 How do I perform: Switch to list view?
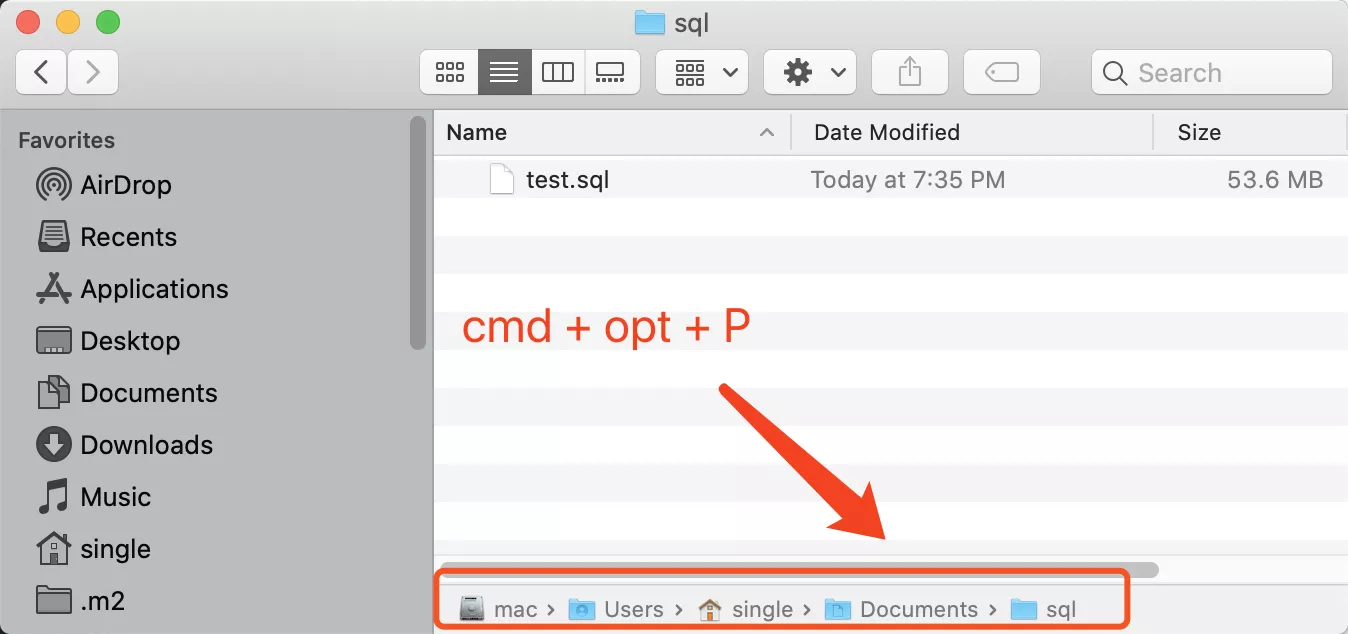point(504,72)
